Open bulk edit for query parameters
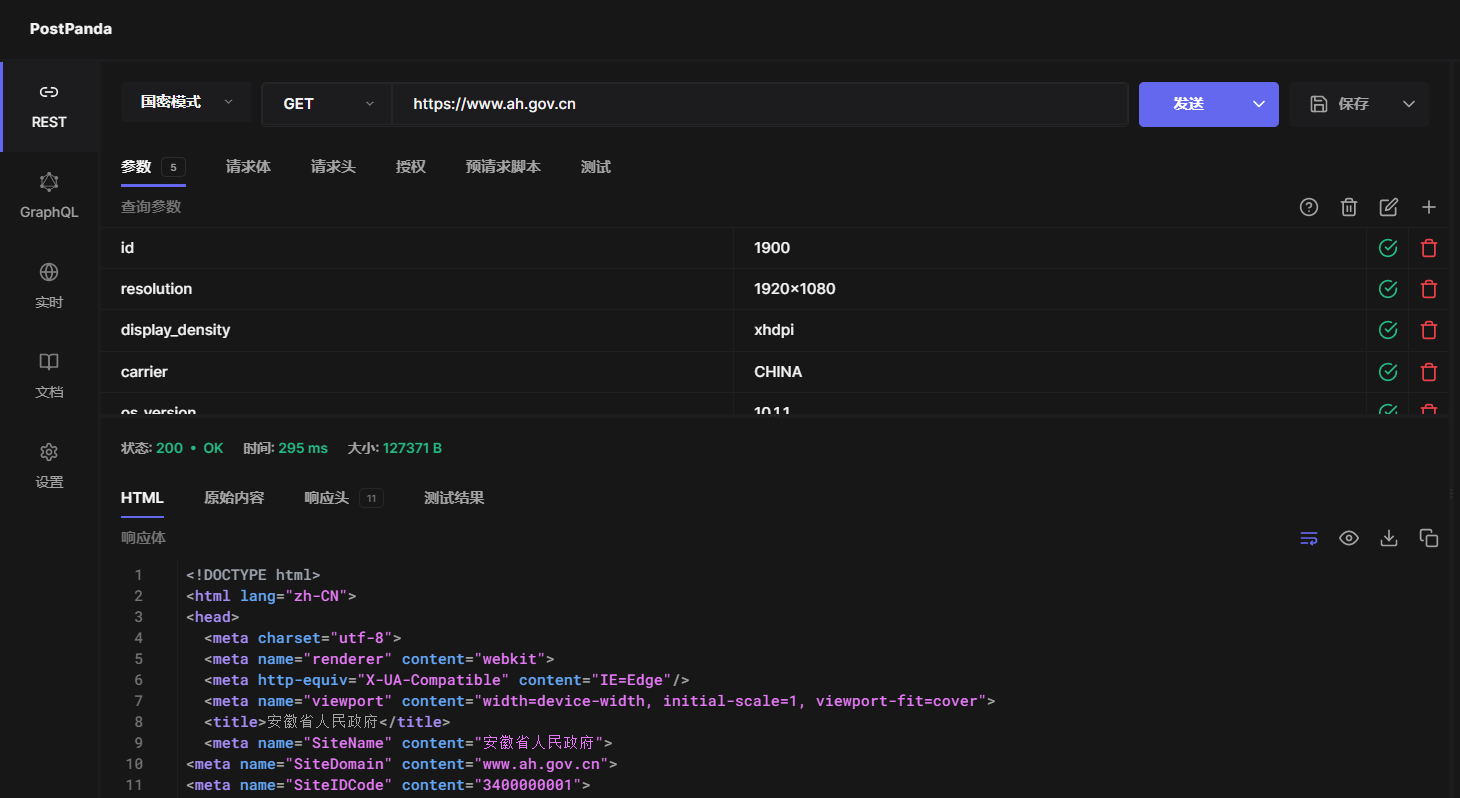The image size is (1460, 798). pyautogui.click(x=1389, y=207)
